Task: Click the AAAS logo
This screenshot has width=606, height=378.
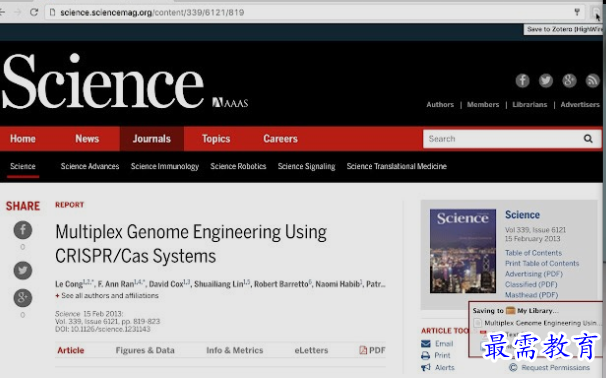Action: pos(230,102)
